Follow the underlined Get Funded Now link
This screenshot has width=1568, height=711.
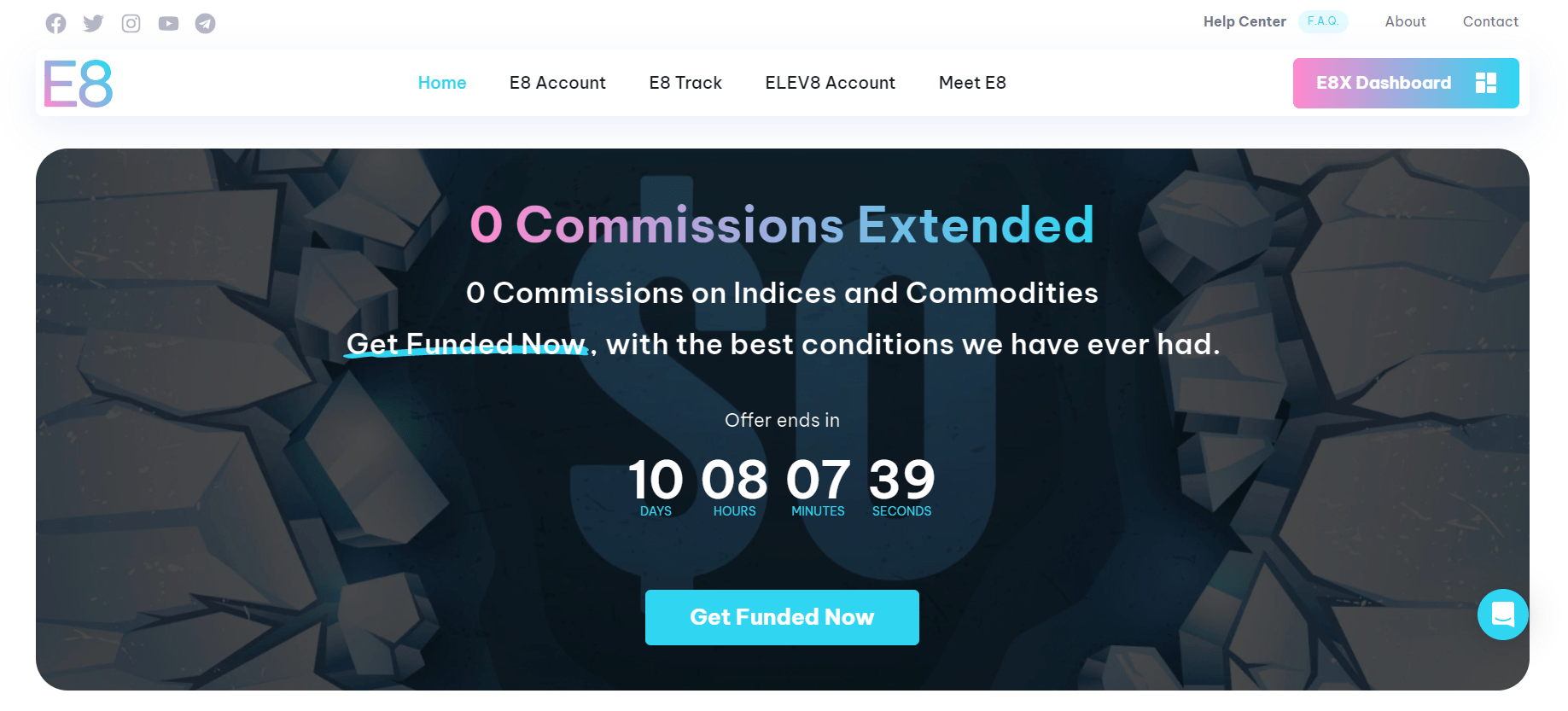(x=467, y=344)
